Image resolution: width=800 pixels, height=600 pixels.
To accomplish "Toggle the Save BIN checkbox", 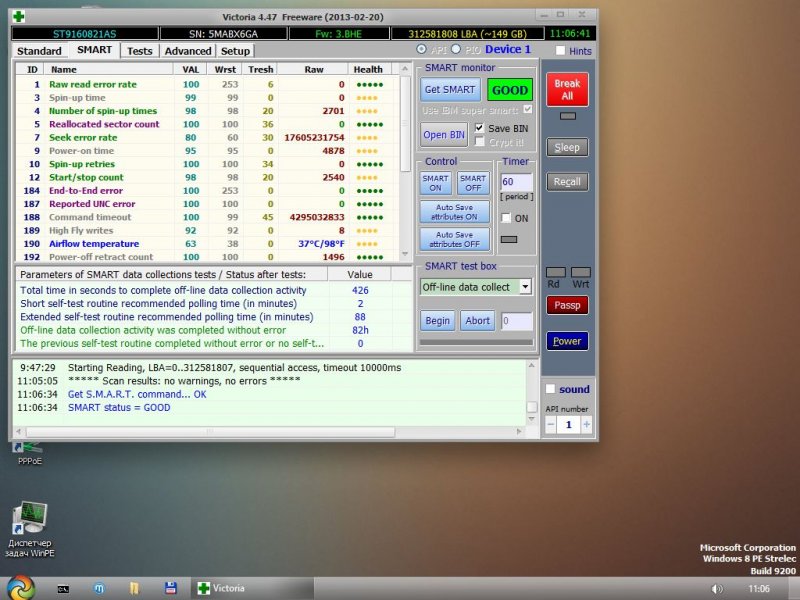I will pos(480,128).
